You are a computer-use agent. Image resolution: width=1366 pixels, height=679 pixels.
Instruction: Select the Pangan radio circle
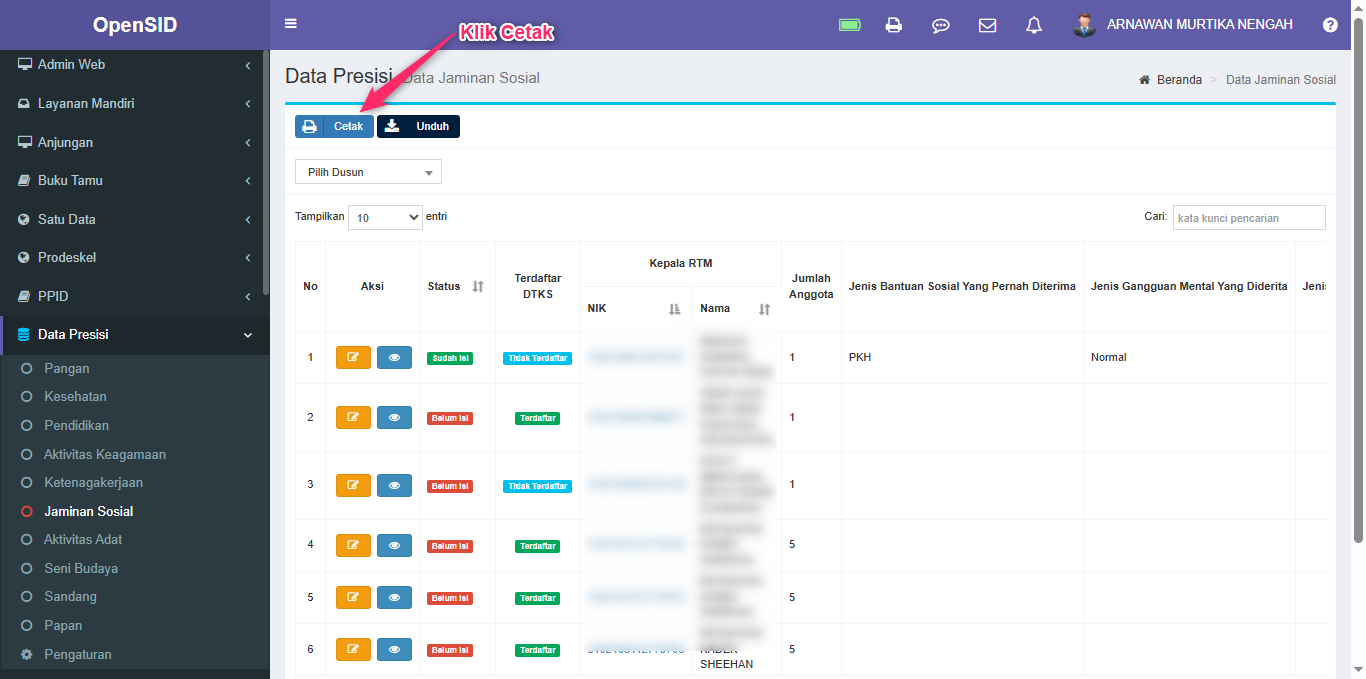pyautogui.click(x=27, y=369)
